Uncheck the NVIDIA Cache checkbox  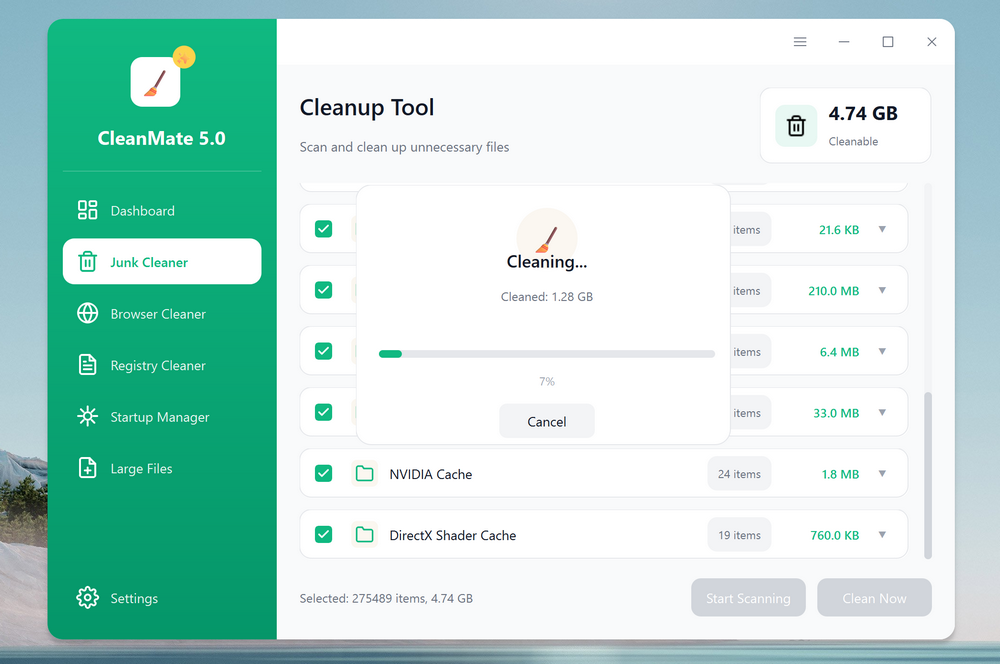click(x=324, y=473)
